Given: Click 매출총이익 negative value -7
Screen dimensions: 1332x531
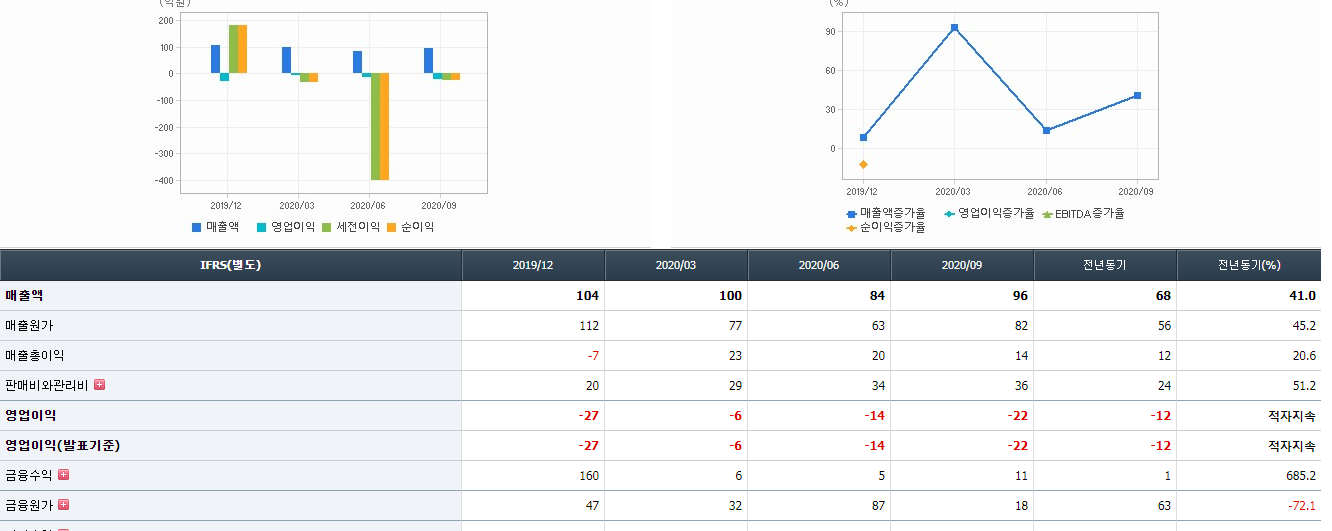Looking at the screenshot, I should [x=593, y=356].
